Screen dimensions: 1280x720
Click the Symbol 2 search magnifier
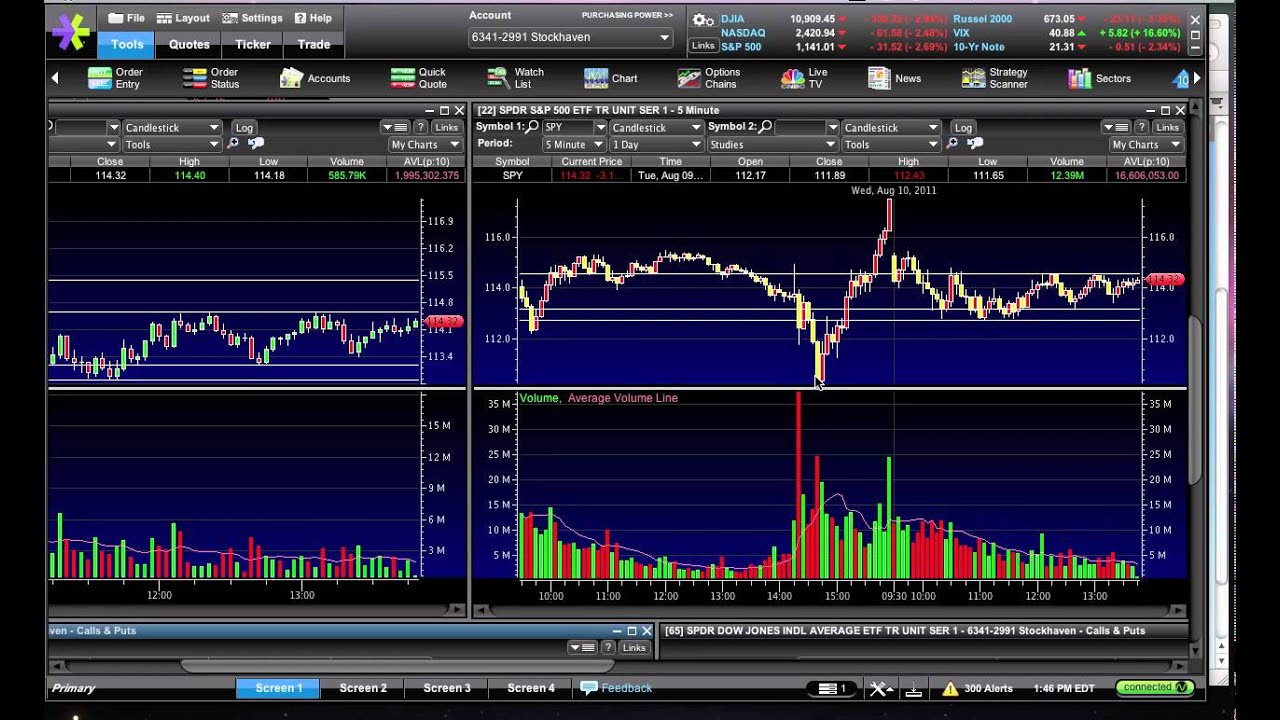click(x=765, y=127)
